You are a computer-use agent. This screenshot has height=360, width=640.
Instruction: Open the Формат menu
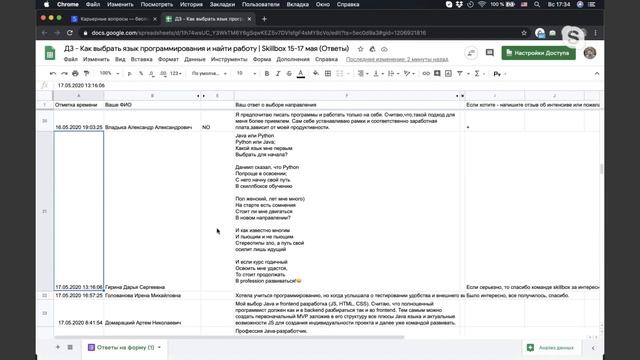point(168,60)
